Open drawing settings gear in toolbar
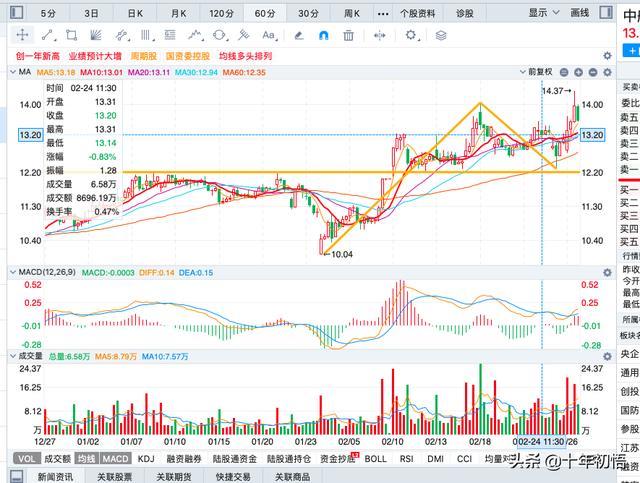The image size is (640, 483). 411,36
